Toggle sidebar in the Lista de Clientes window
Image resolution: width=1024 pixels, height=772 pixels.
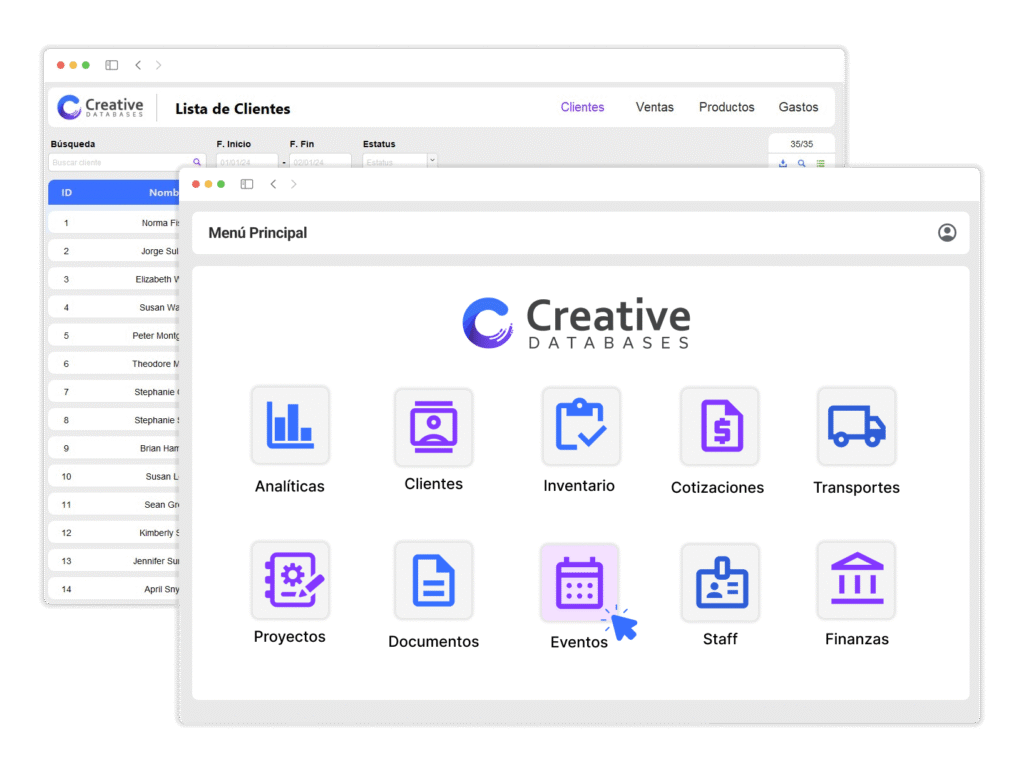(x=112, y=65)
